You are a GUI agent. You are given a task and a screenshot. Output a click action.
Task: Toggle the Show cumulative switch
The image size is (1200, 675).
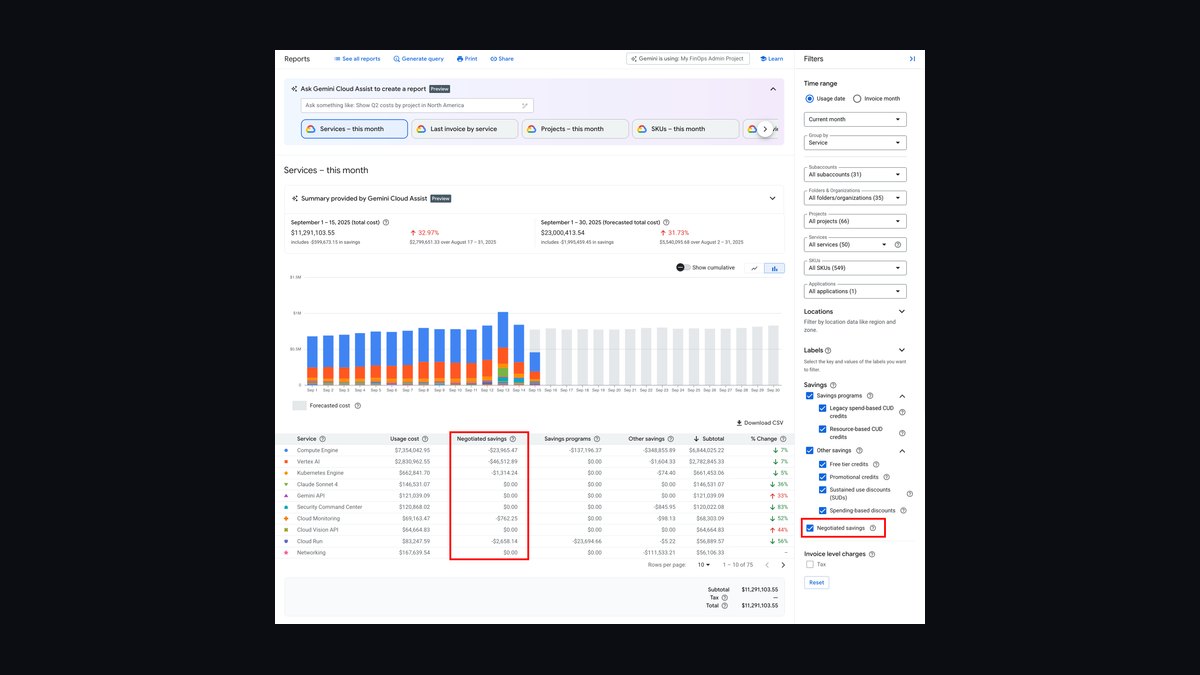683,268
